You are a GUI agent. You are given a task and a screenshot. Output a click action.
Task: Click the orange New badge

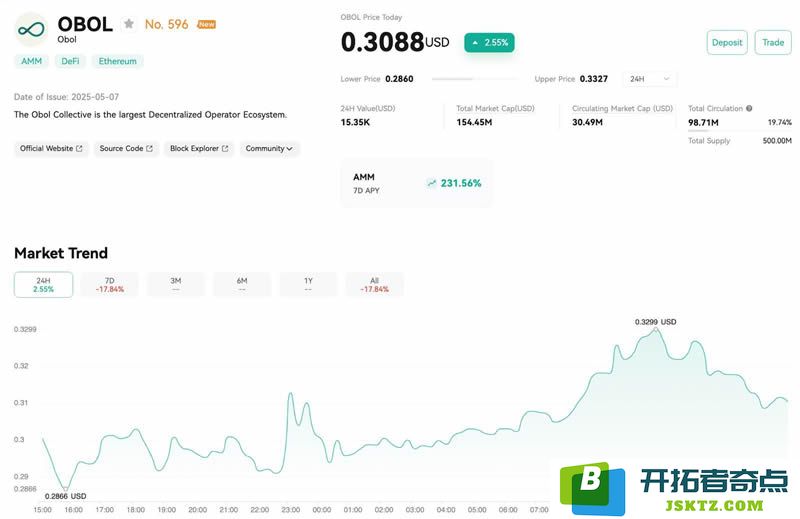point(207,24)
